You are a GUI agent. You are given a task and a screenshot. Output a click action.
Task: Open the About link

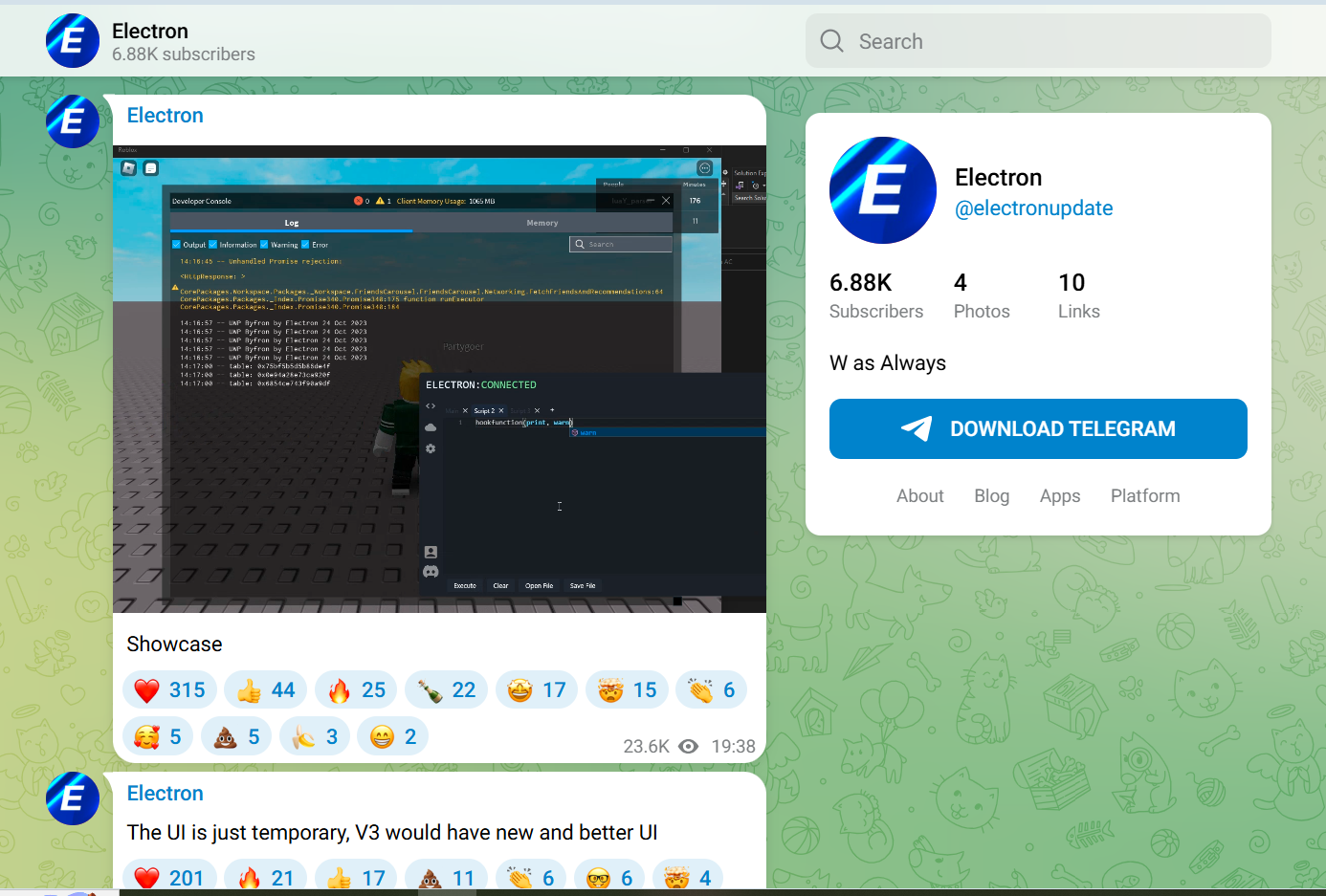pos(919,496)
